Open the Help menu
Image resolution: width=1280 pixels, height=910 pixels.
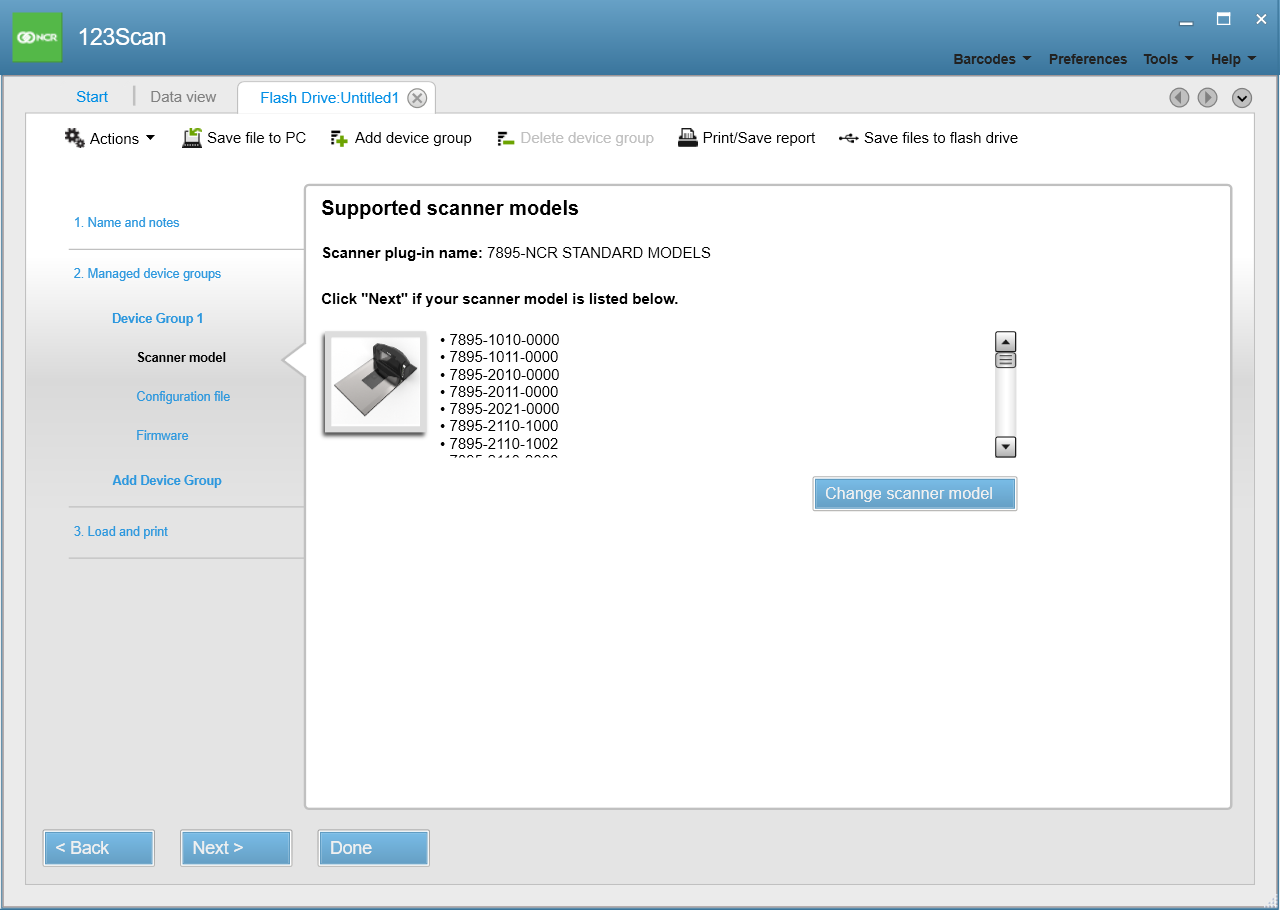[1232, 59]
